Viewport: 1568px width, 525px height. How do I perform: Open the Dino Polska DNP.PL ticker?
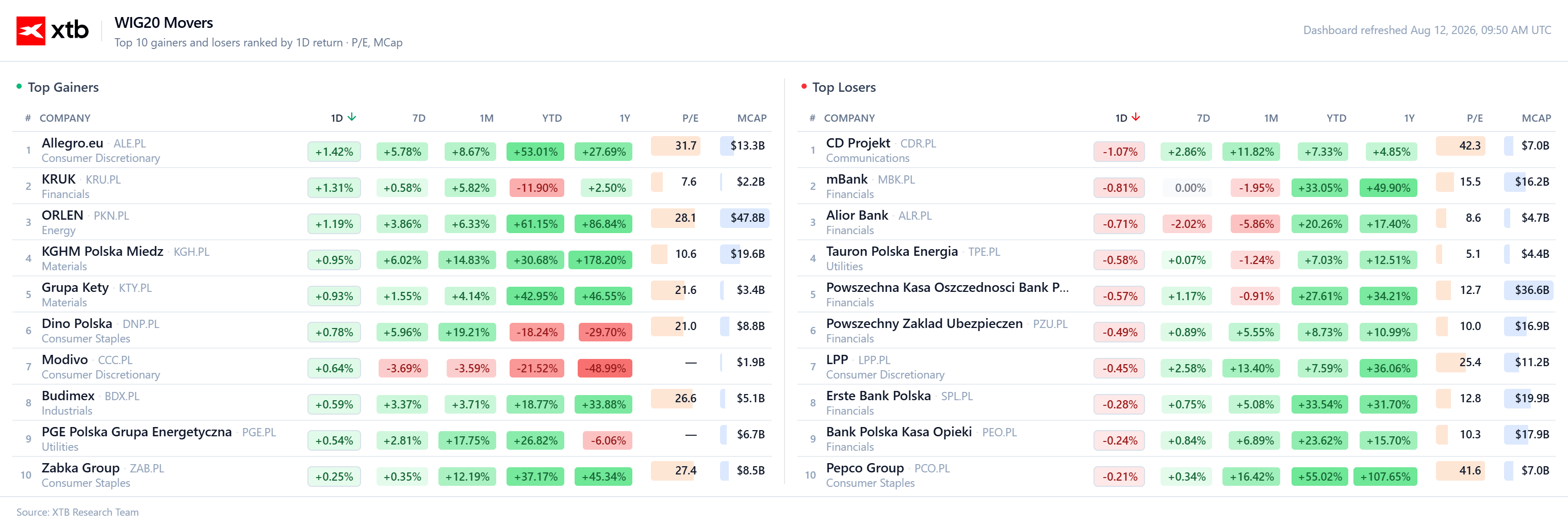[x=141, y=324]
